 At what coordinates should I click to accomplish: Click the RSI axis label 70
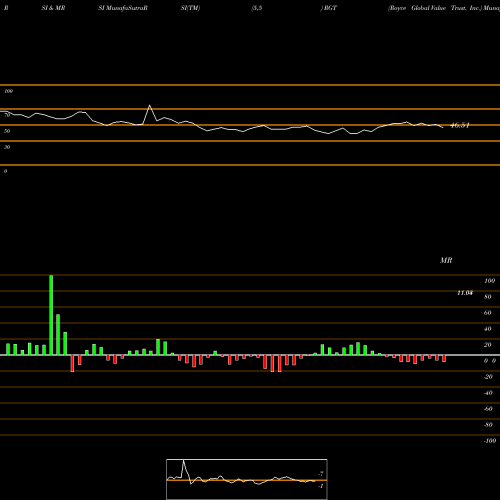(x=7, y=115)
